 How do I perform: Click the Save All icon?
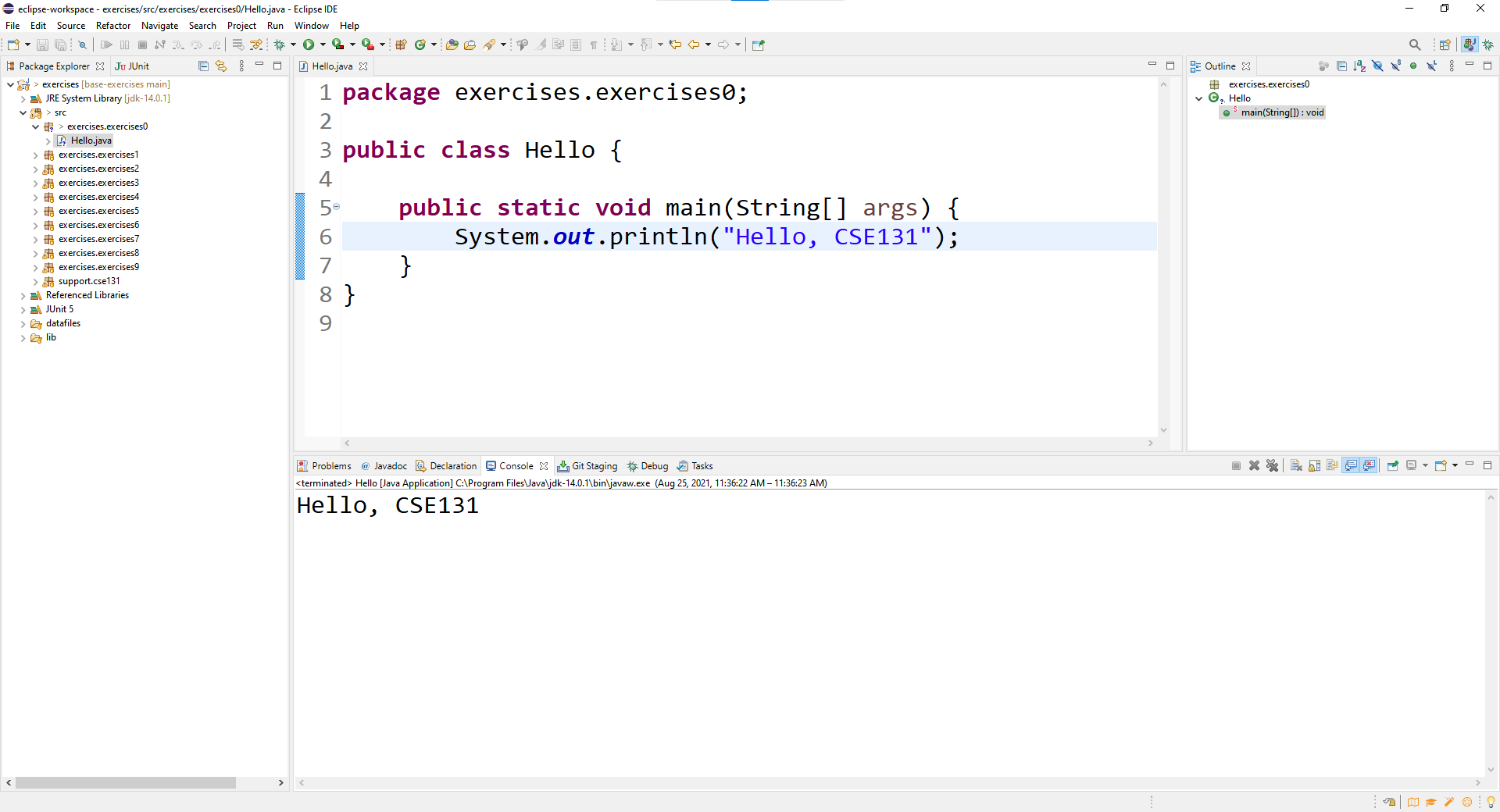[60, 45]
